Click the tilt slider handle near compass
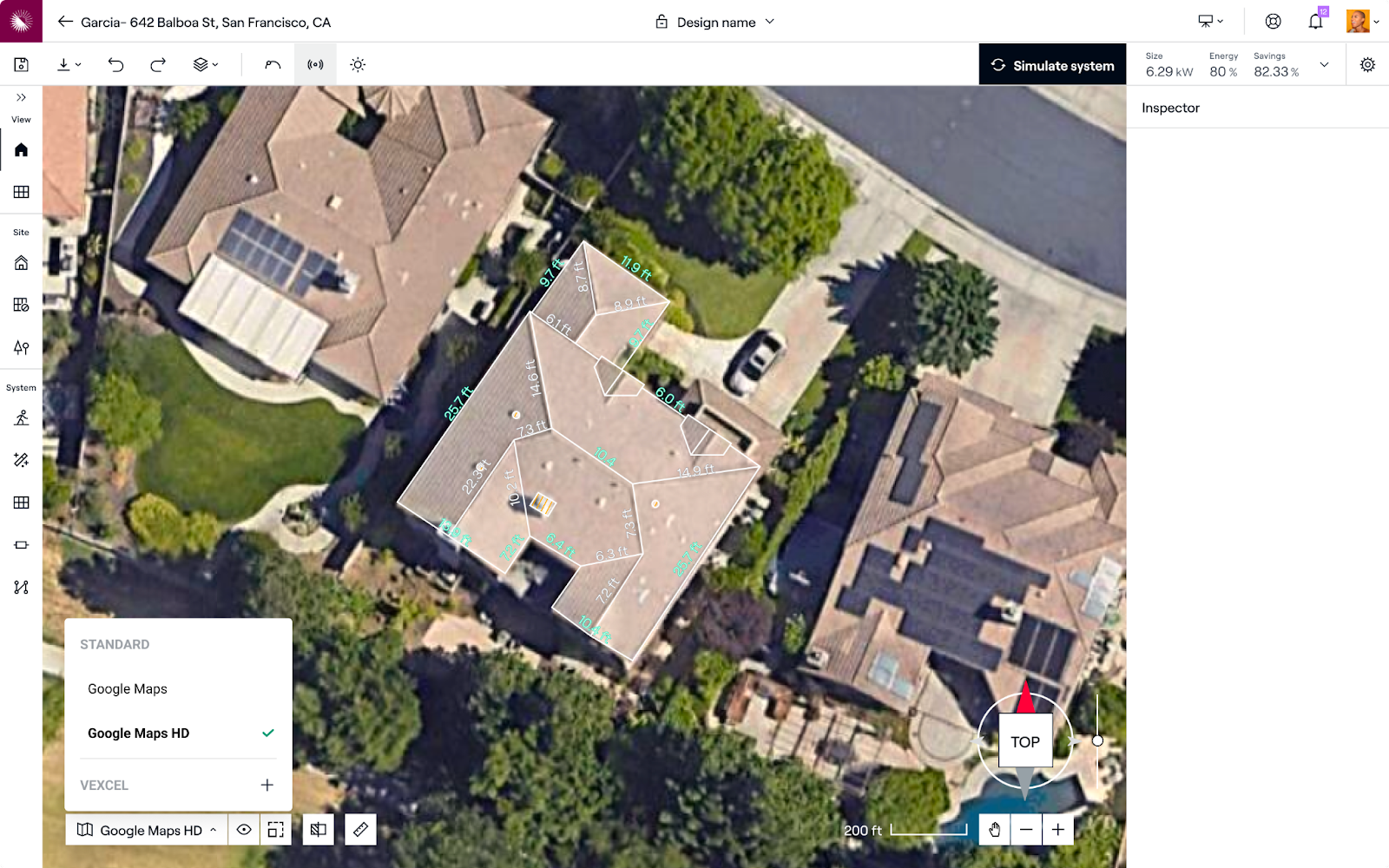 [x=1097, y=741]
